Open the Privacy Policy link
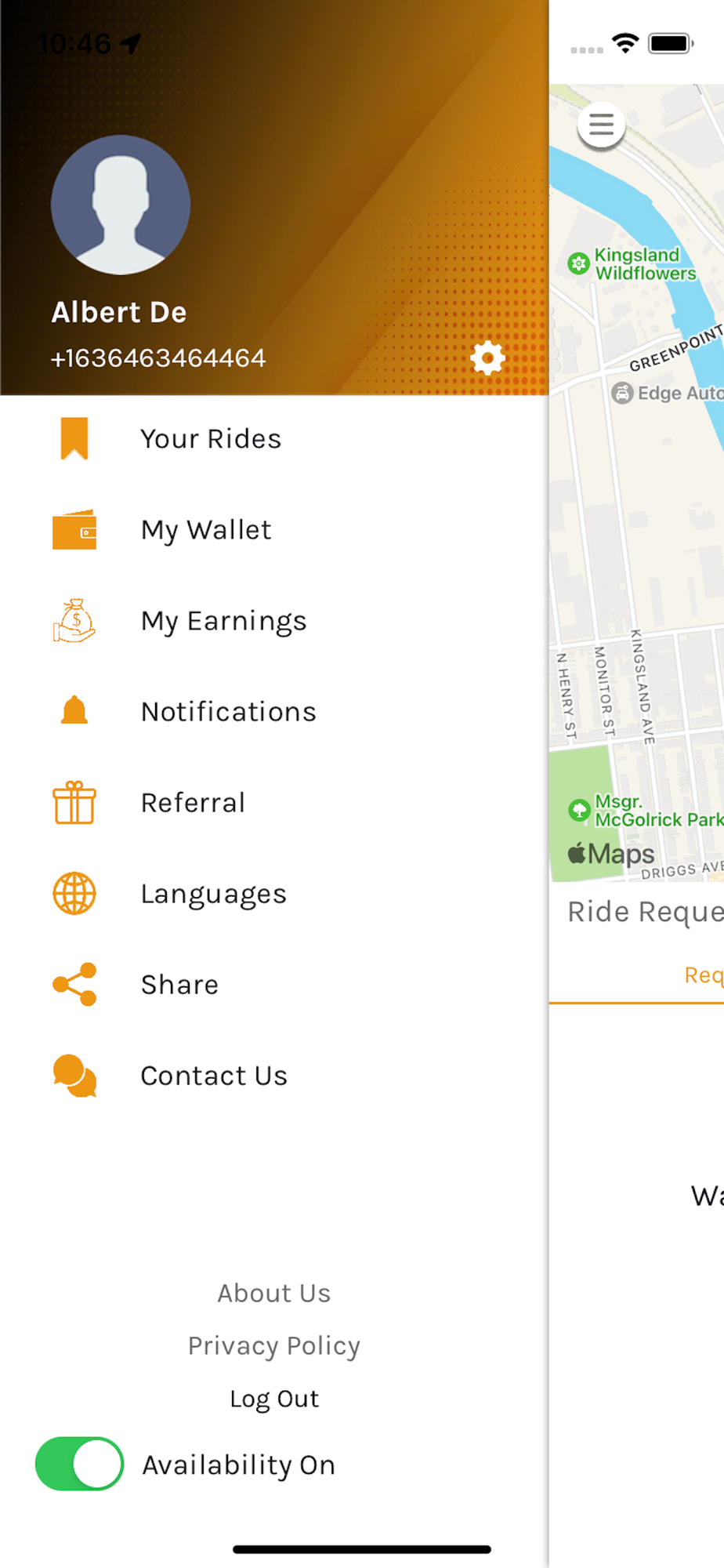 point(274,1345)
